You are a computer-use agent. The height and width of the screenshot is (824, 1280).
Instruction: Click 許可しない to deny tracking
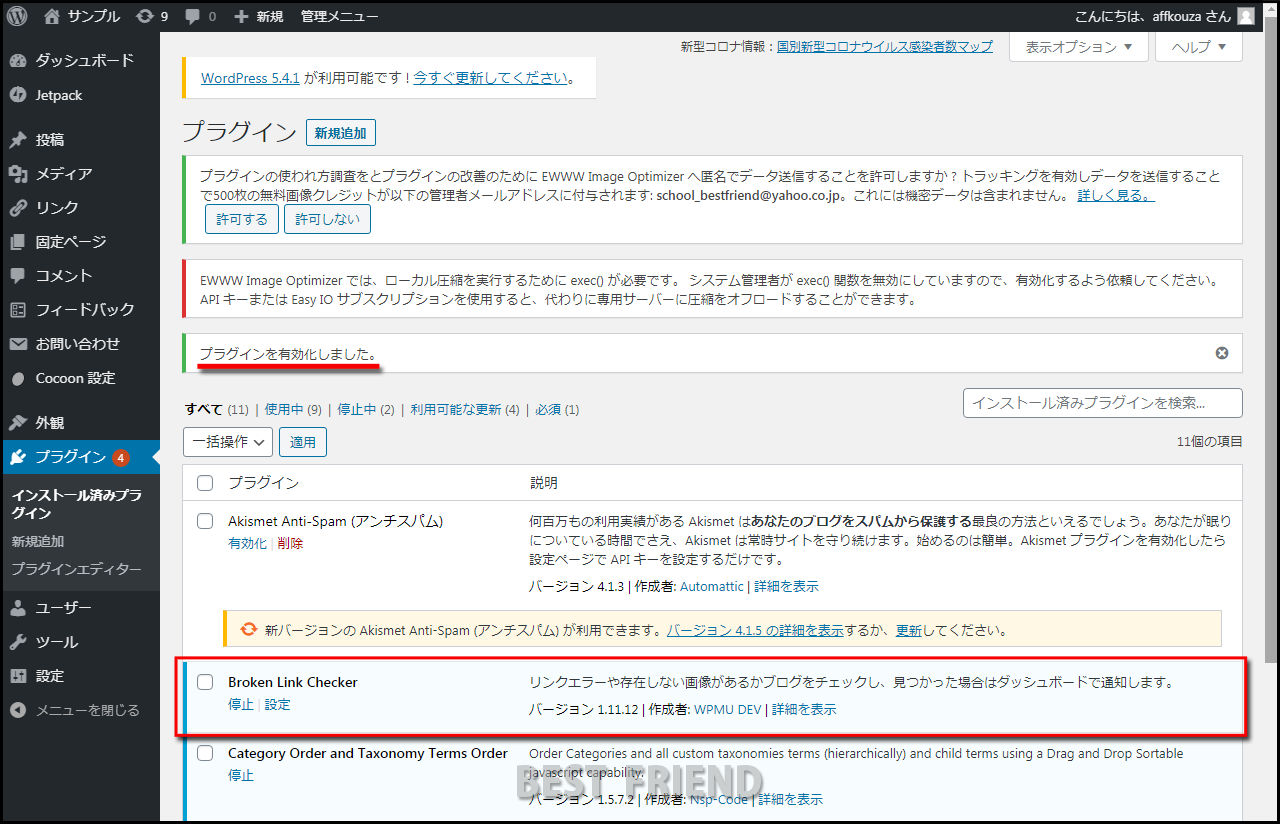pos(327,220)
